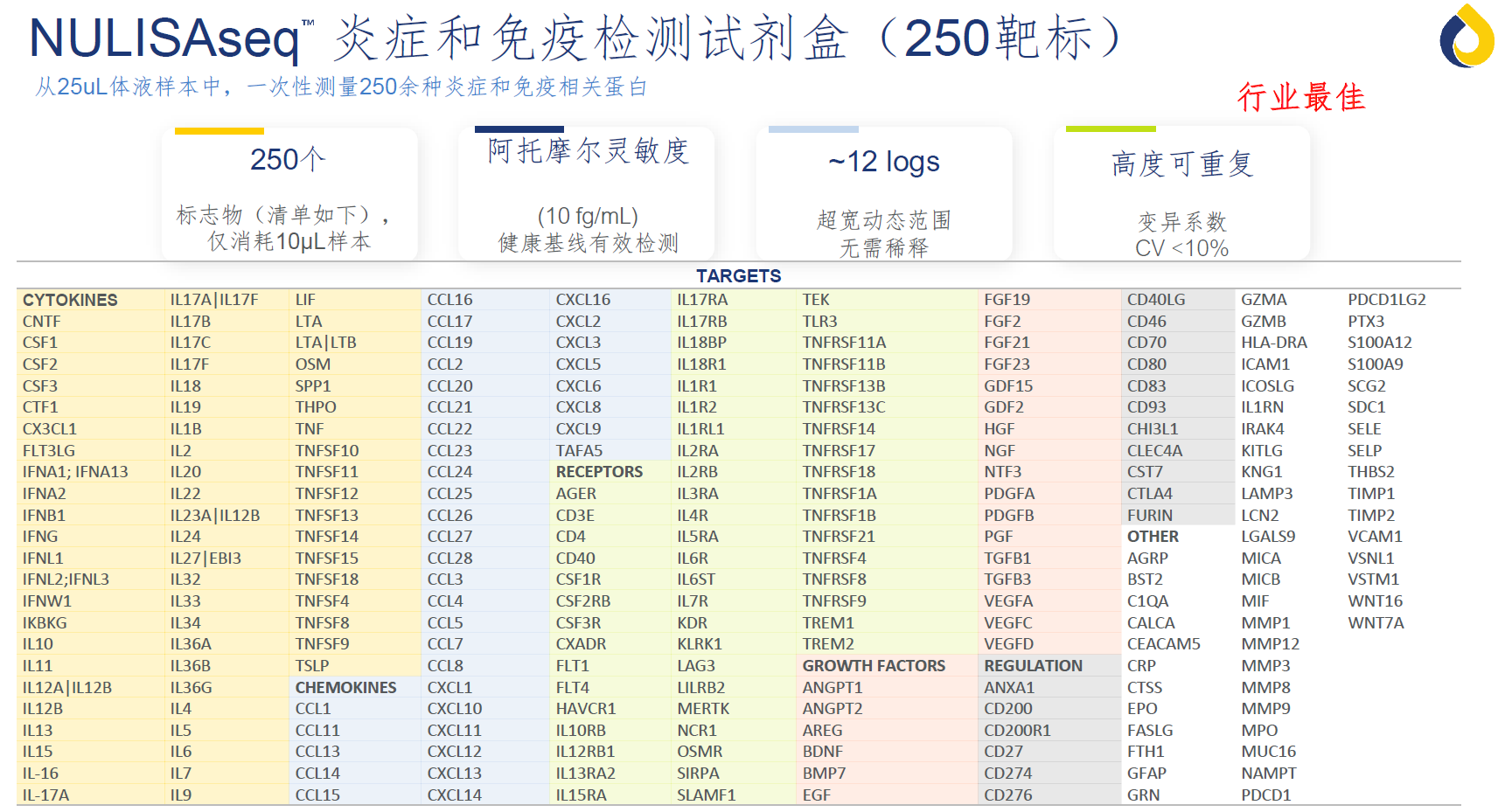Select the REGULATION category header

point(1033,666)
